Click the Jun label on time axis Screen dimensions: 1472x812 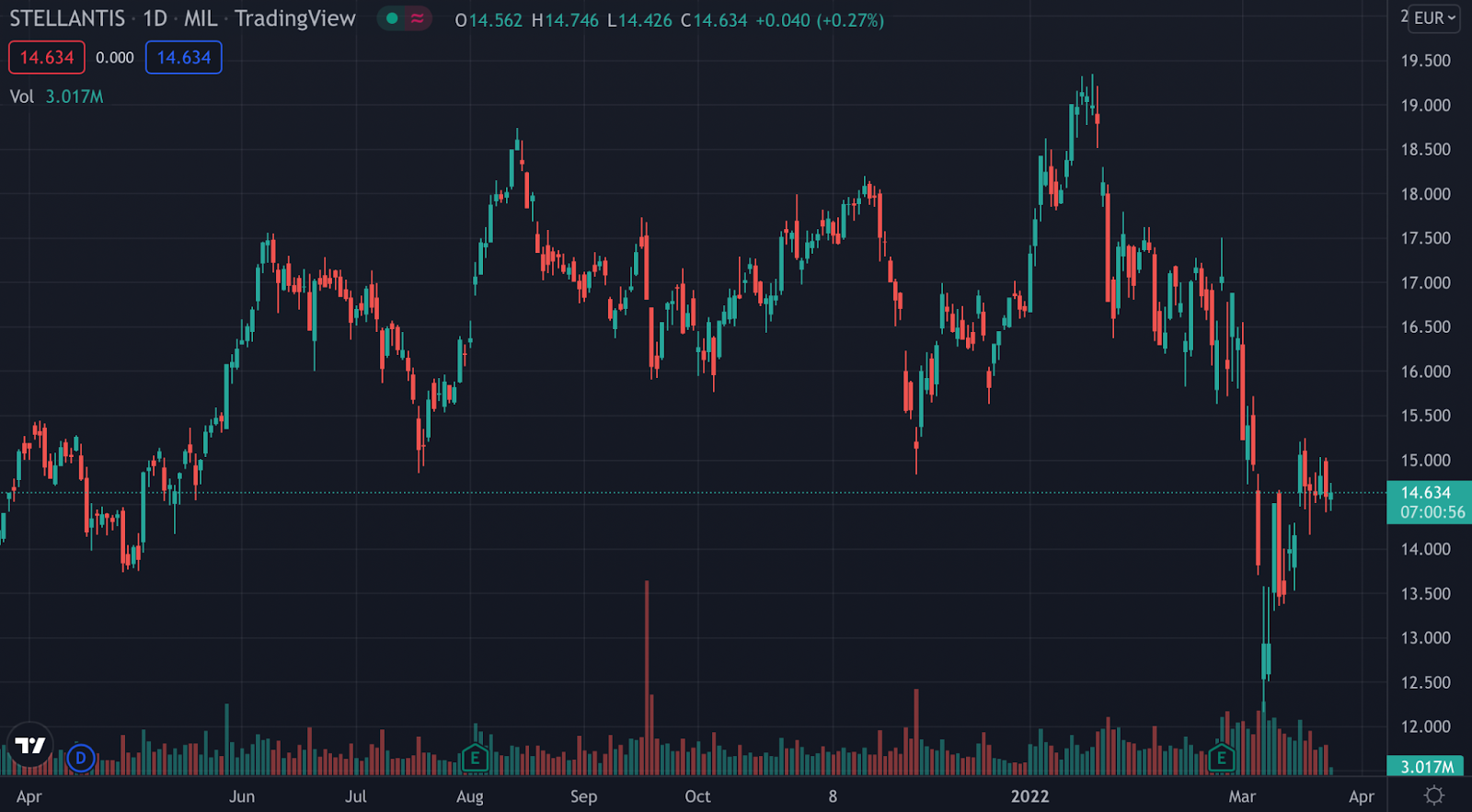[x=242, y=796]
